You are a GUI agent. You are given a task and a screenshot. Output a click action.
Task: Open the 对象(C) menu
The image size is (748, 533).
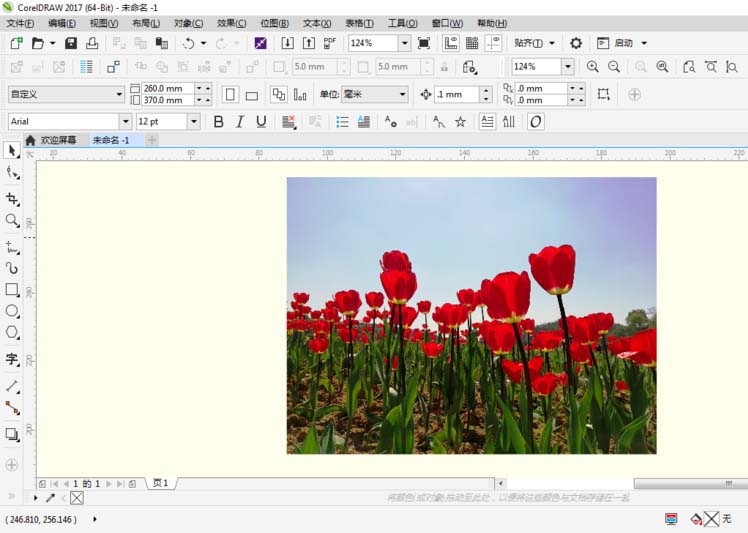point(188,23)
